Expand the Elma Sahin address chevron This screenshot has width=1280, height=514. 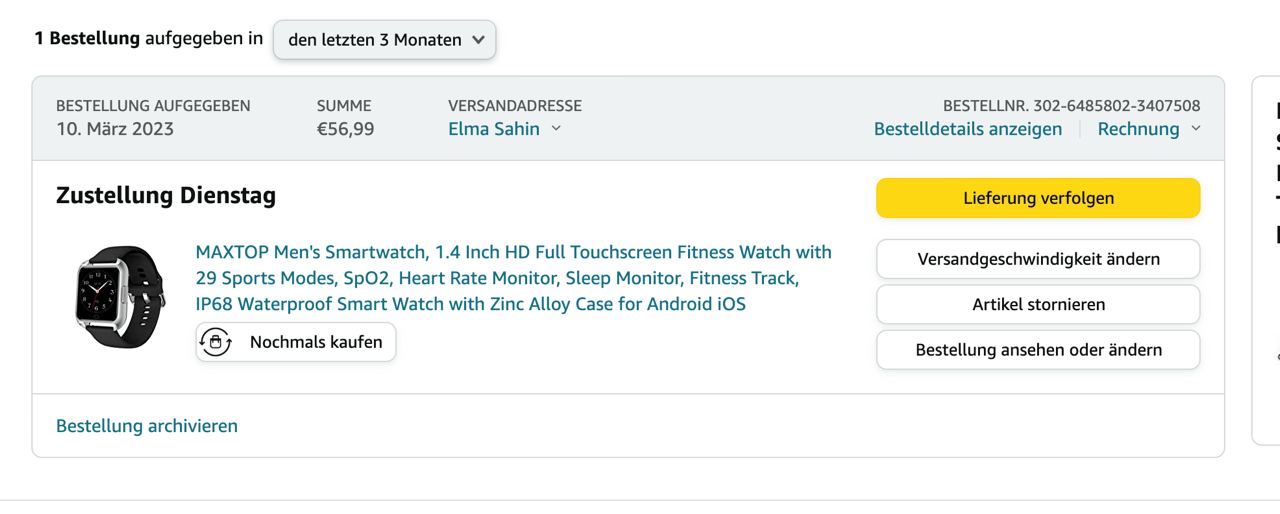point(556,129)
